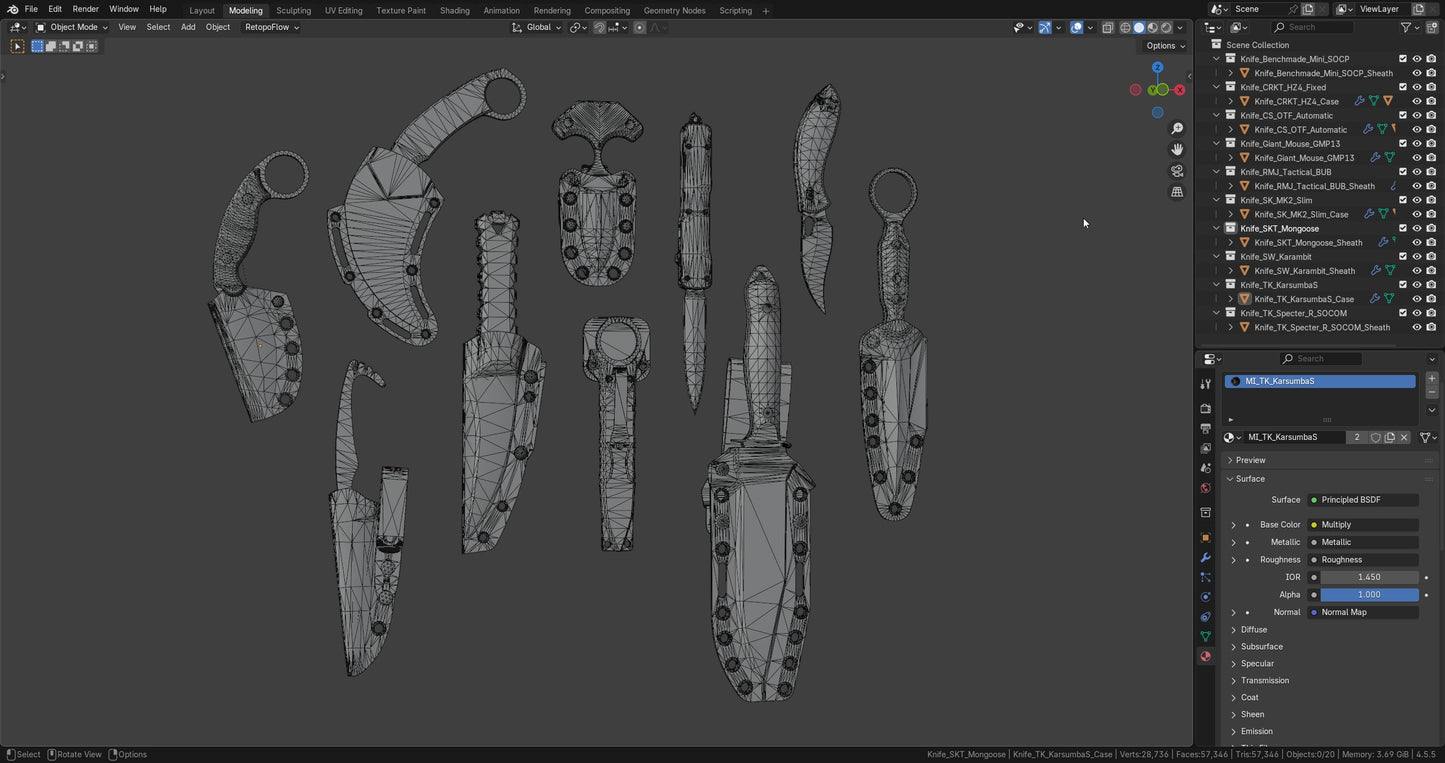Viewport: 1445px width, 763px height.
Task: Expand Knife_Giant_Mouse_GMP13 object tree
Action: pyautogui.click(x=1230, y=158)
